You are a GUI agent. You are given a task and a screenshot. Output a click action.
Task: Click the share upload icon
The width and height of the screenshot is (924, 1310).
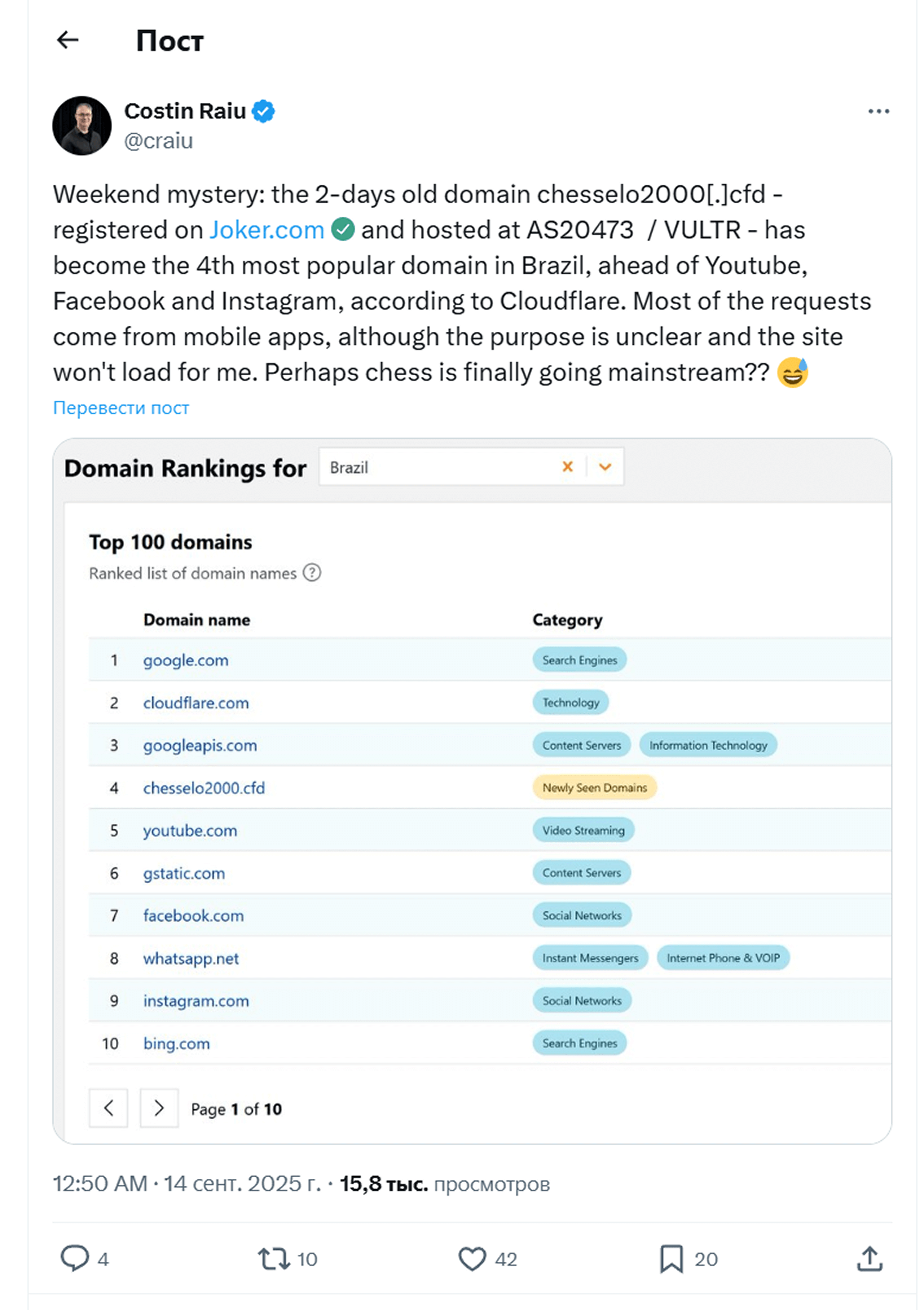869,1259
